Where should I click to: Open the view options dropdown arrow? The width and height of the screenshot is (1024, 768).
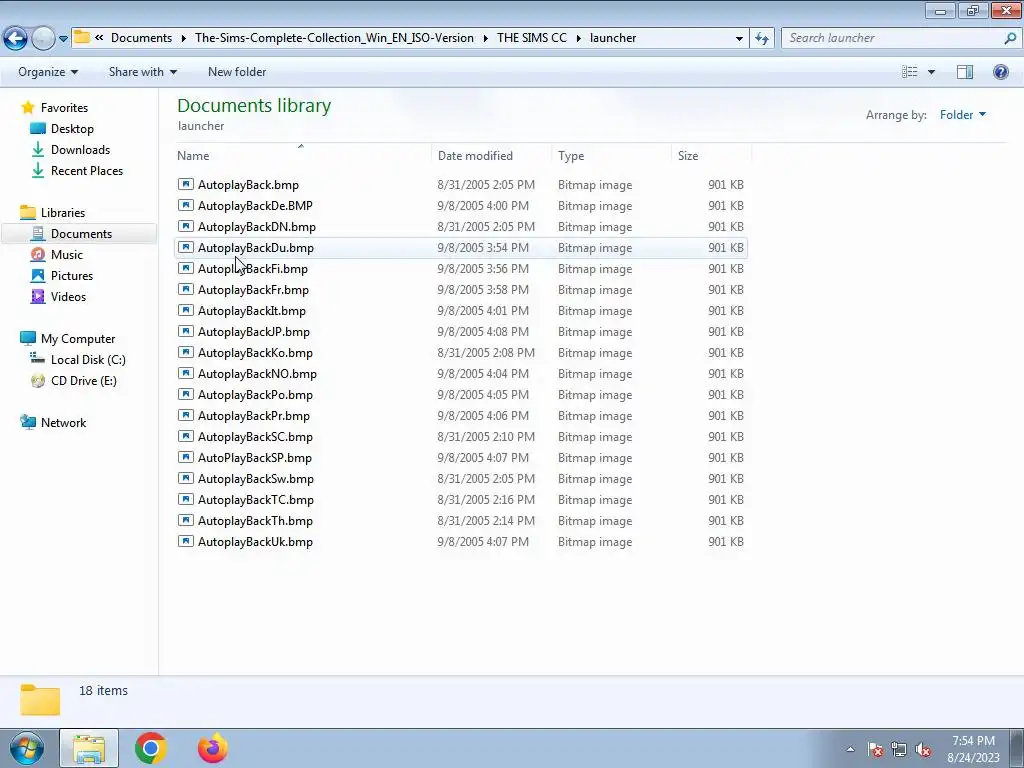[x=931, y=72]
